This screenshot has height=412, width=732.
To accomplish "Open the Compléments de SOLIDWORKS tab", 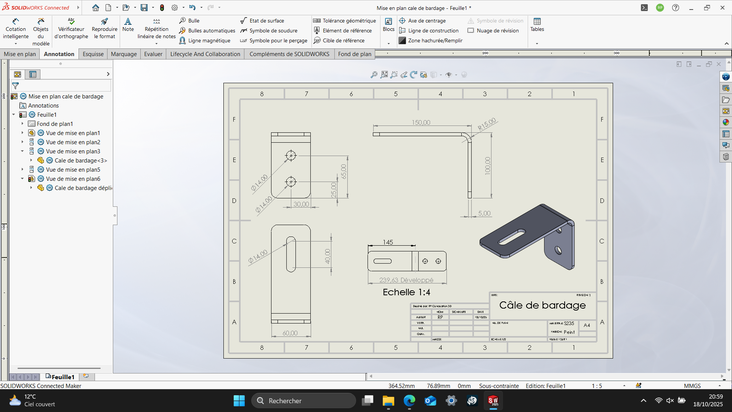I will click(289, 54).
